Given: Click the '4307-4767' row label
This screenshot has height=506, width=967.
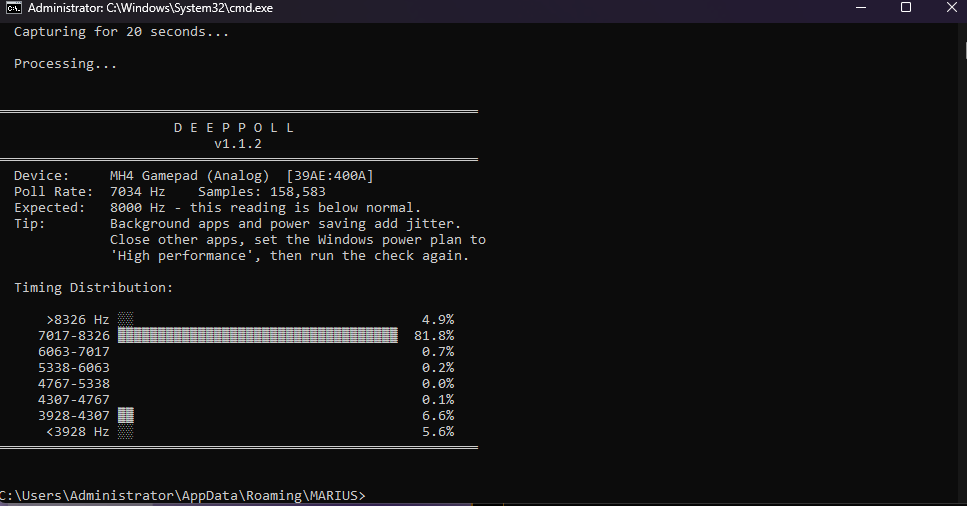Looking at the screenshot, I should [73, 400].
